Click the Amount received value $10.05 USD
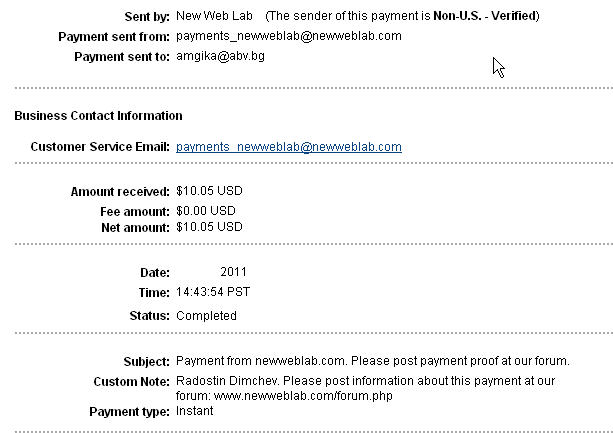The image size is (613, 433). 209,191
